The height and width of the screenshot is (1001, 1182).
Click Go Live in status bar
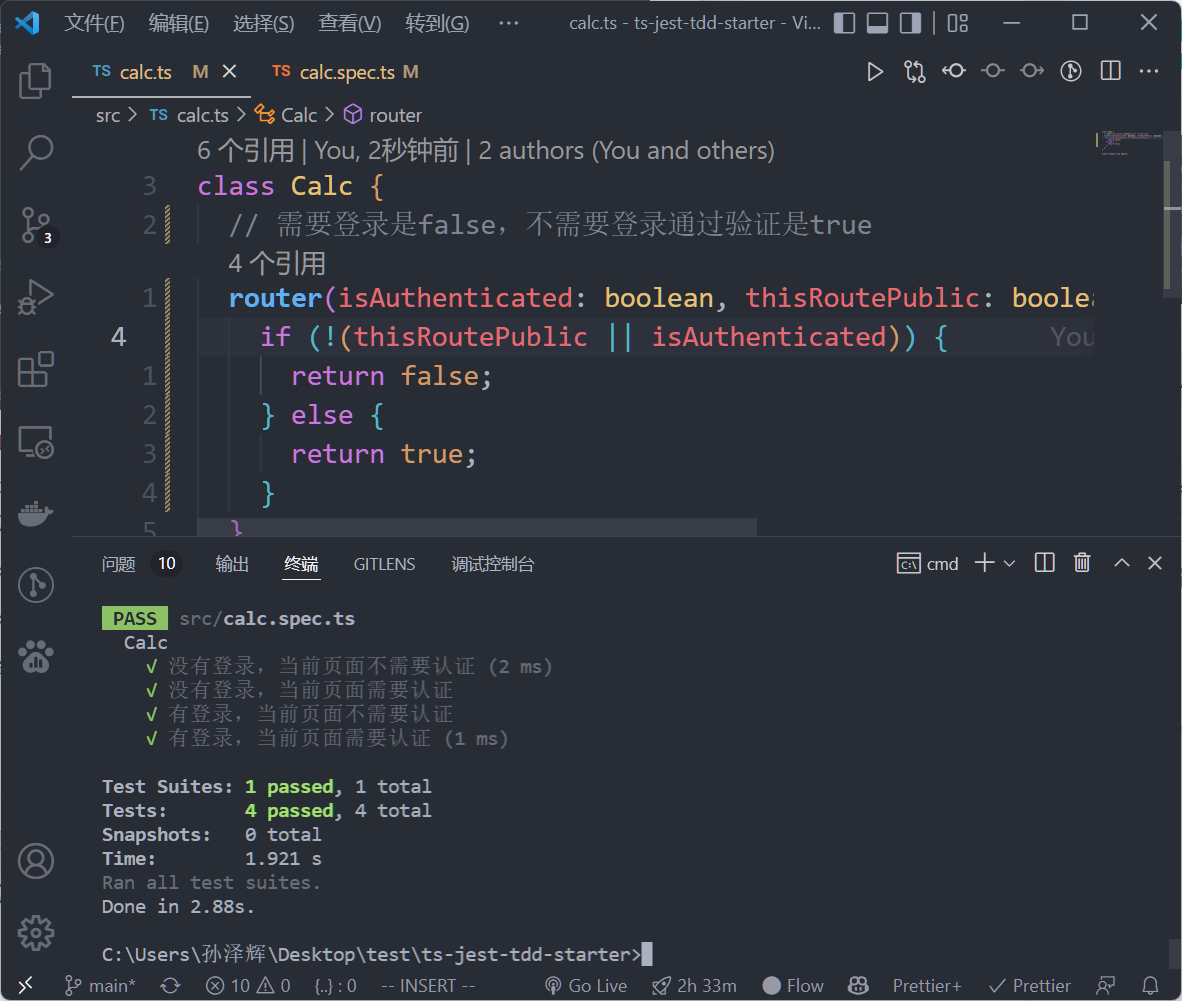(586, 986)
